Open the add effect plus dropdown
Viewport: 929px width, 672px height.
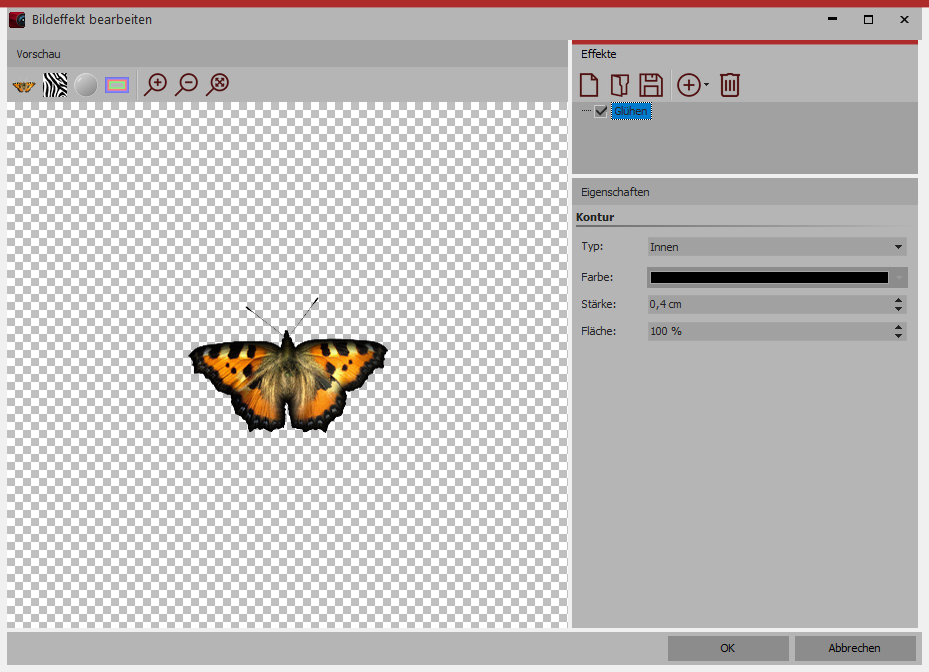coord(692,85)
